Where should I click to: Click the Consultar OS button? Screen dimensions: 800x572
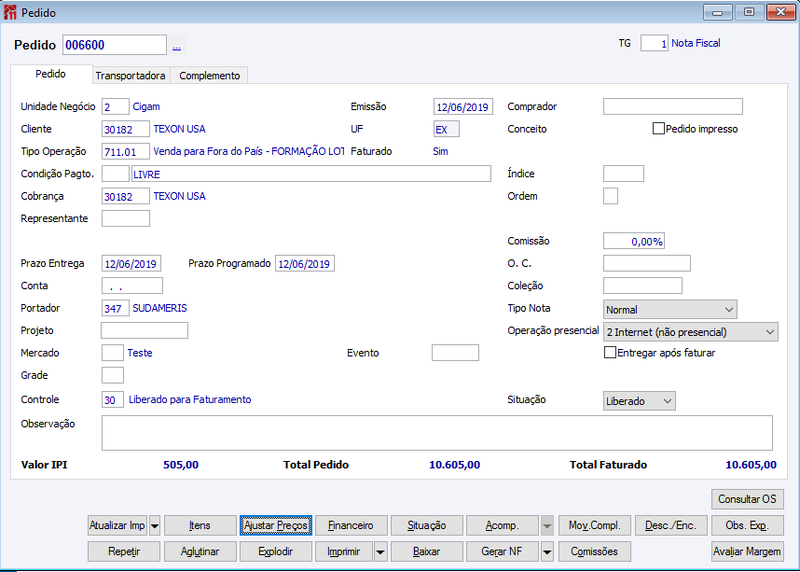[x=747, y=499]
